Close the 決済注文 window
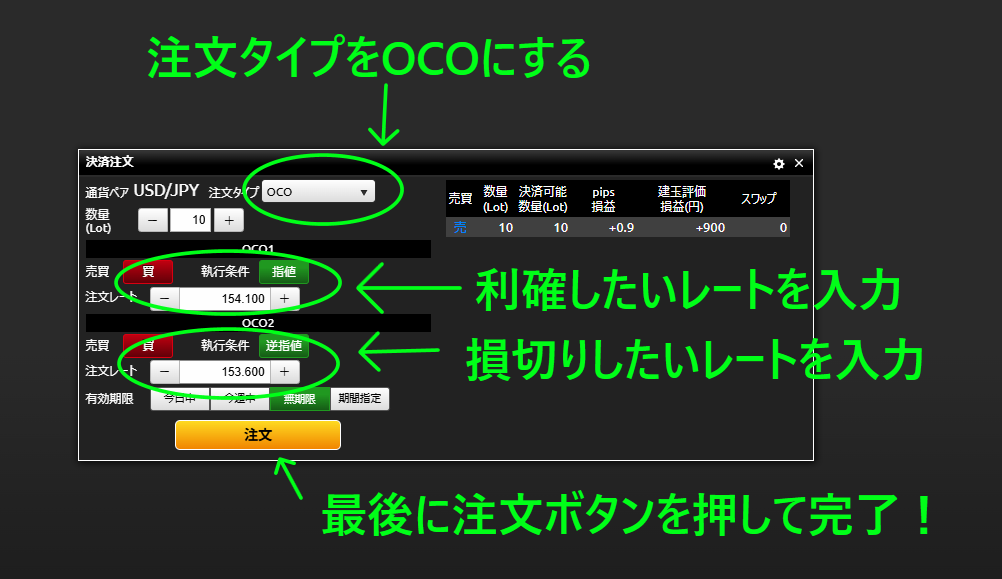Viewport: 1002px width, 579px height. 798,163
